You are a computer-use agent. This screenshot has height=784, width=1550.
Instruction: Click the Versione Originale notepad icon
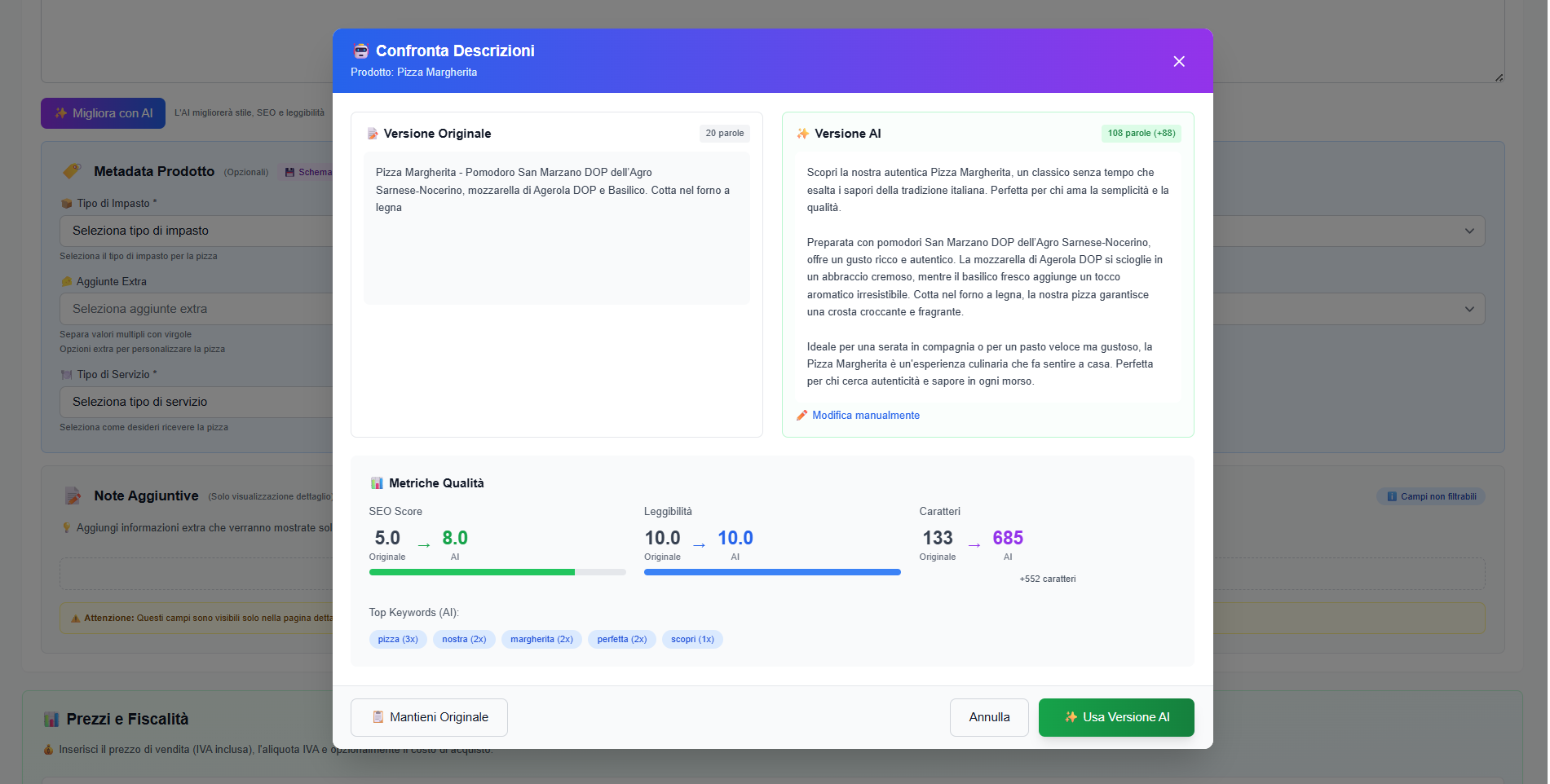373,134
